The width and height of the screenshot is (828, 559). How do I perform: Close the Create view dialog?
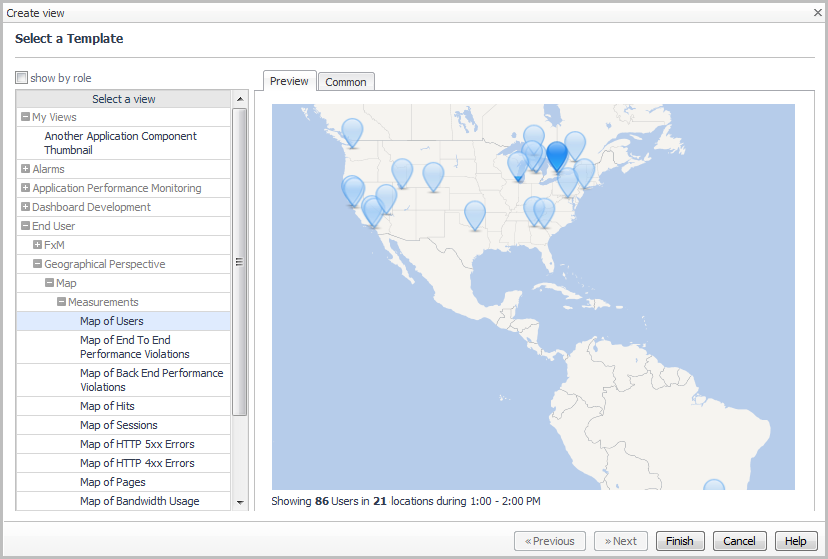(817, 12)
